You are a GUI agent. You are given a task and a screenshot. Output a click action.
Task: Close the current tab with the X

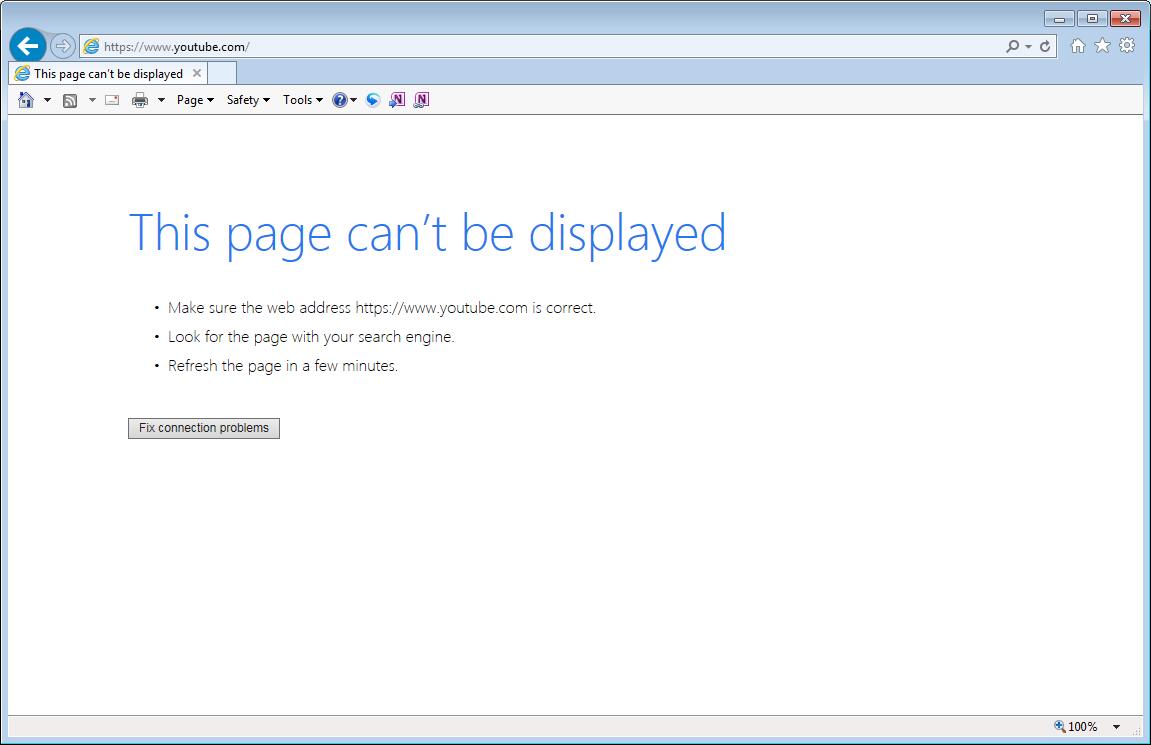[x=197, y=73]
